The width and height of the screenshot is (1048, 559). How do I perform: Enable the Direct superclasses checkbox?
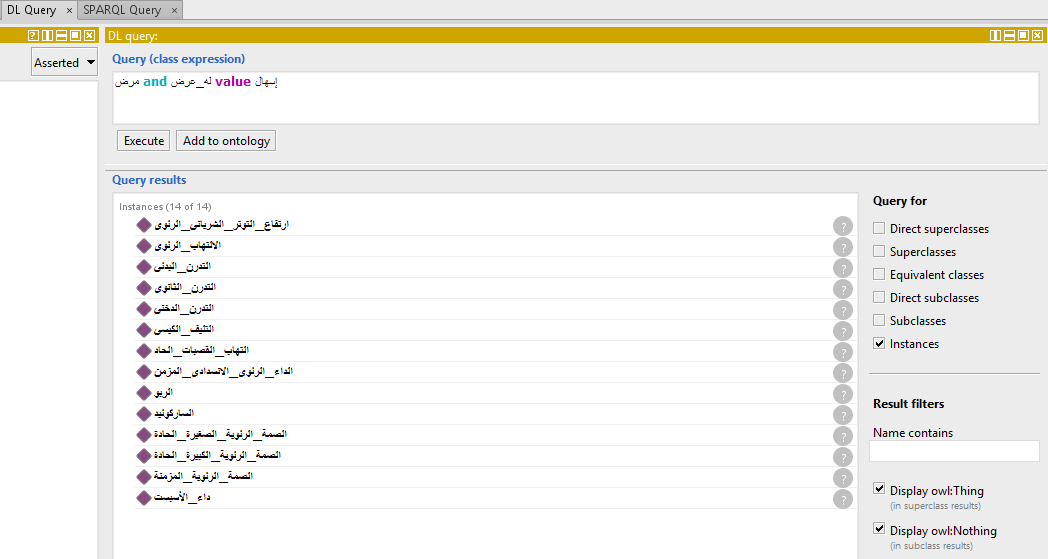tap(879, 229)
